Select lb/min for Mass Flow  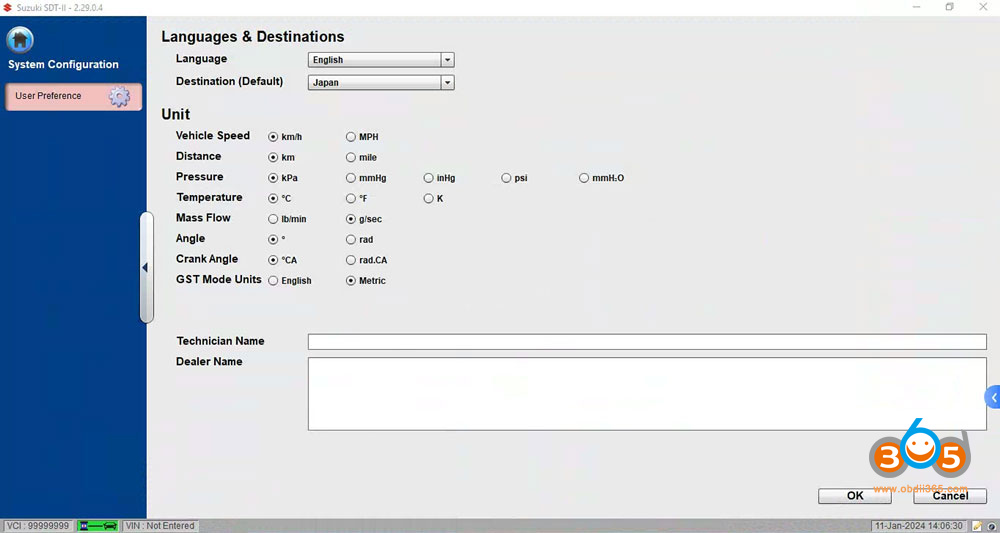click(x=273, y=219)
